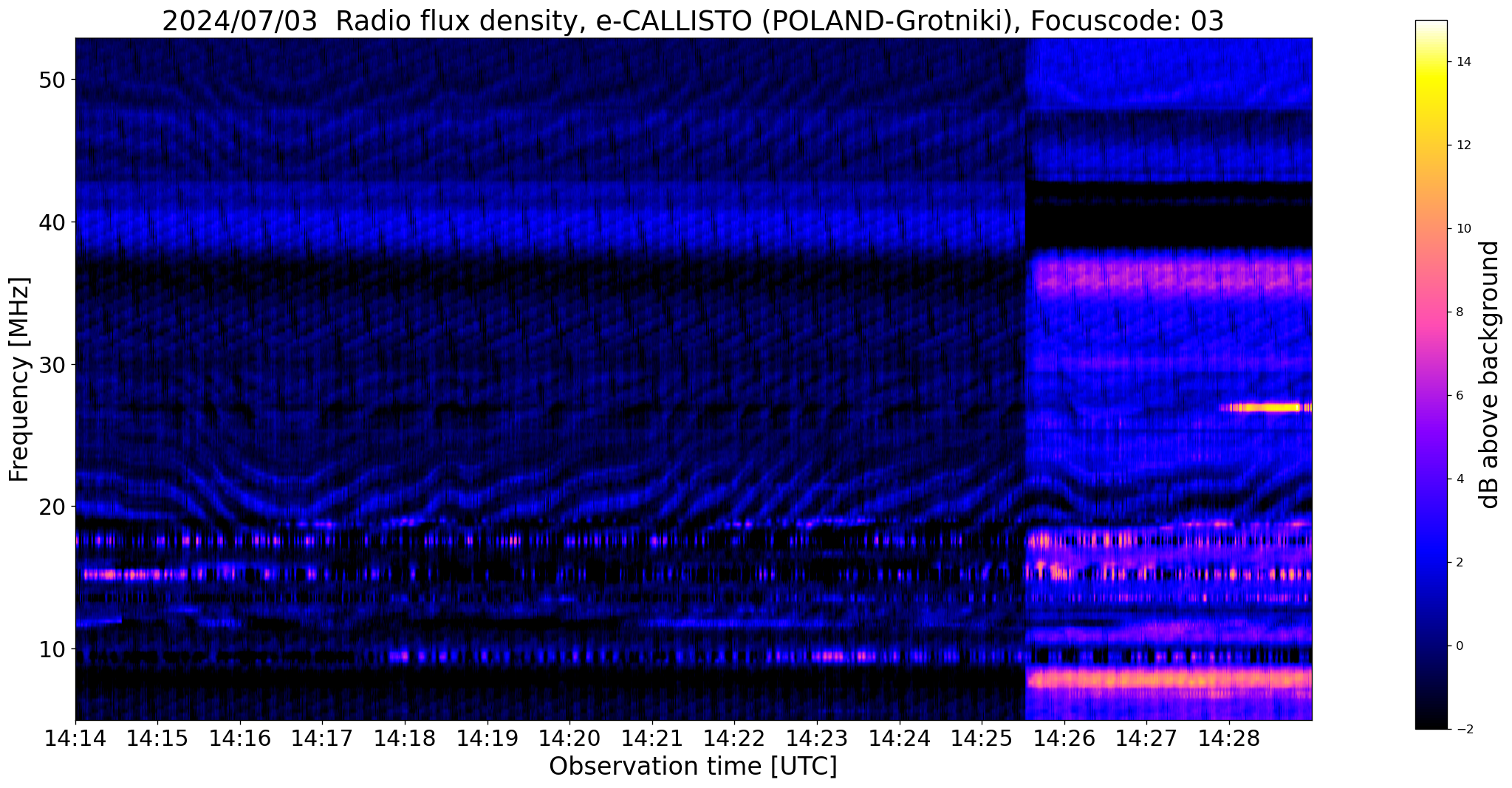Click the colorbar tick label 14
The height and width of the screenshot is (788, 1512).
click(x=1463, y=62)
